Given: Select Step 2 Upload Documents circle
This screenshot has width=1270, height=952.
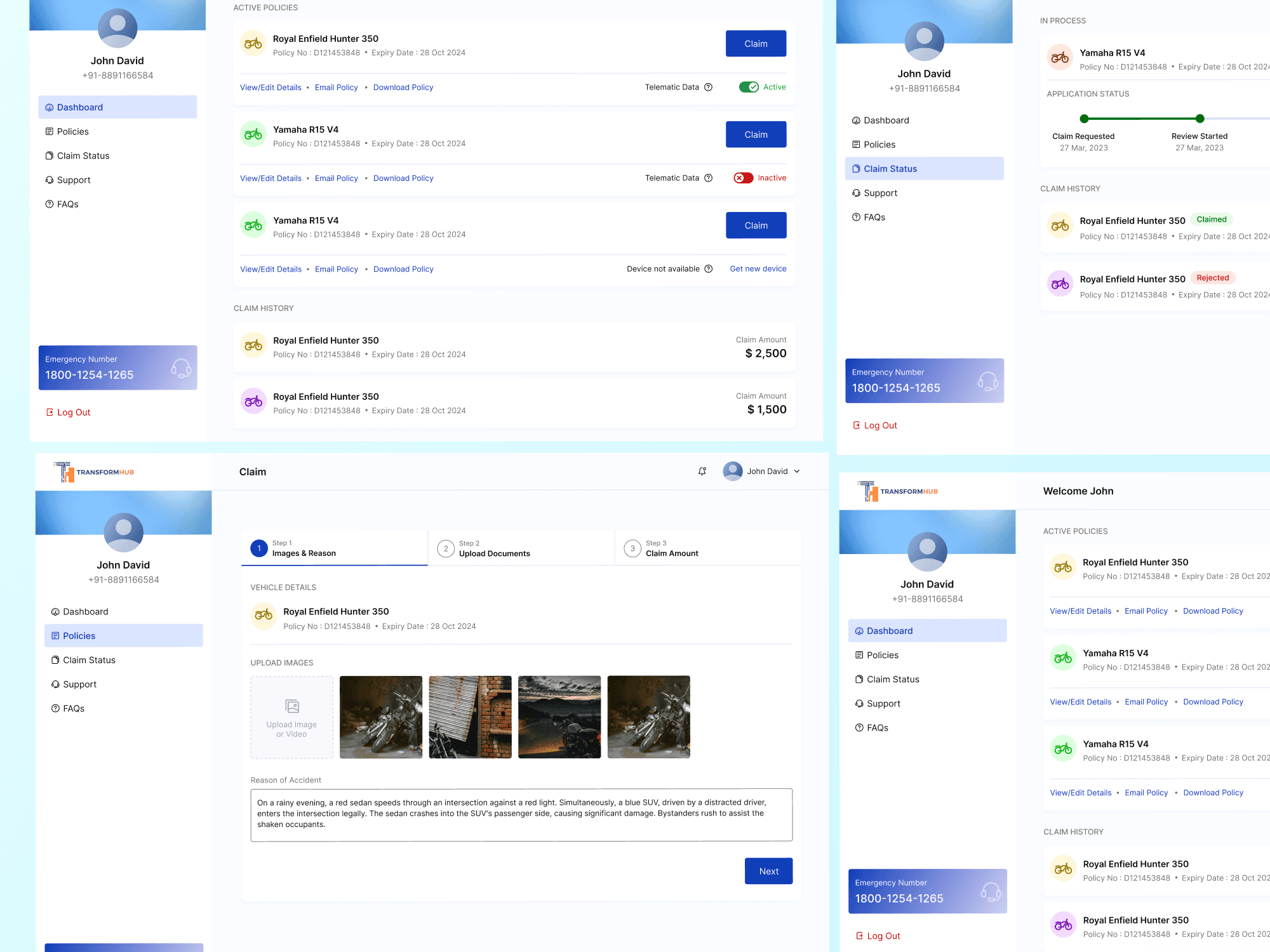Looking at the screenshot, I should click(446, 548).
